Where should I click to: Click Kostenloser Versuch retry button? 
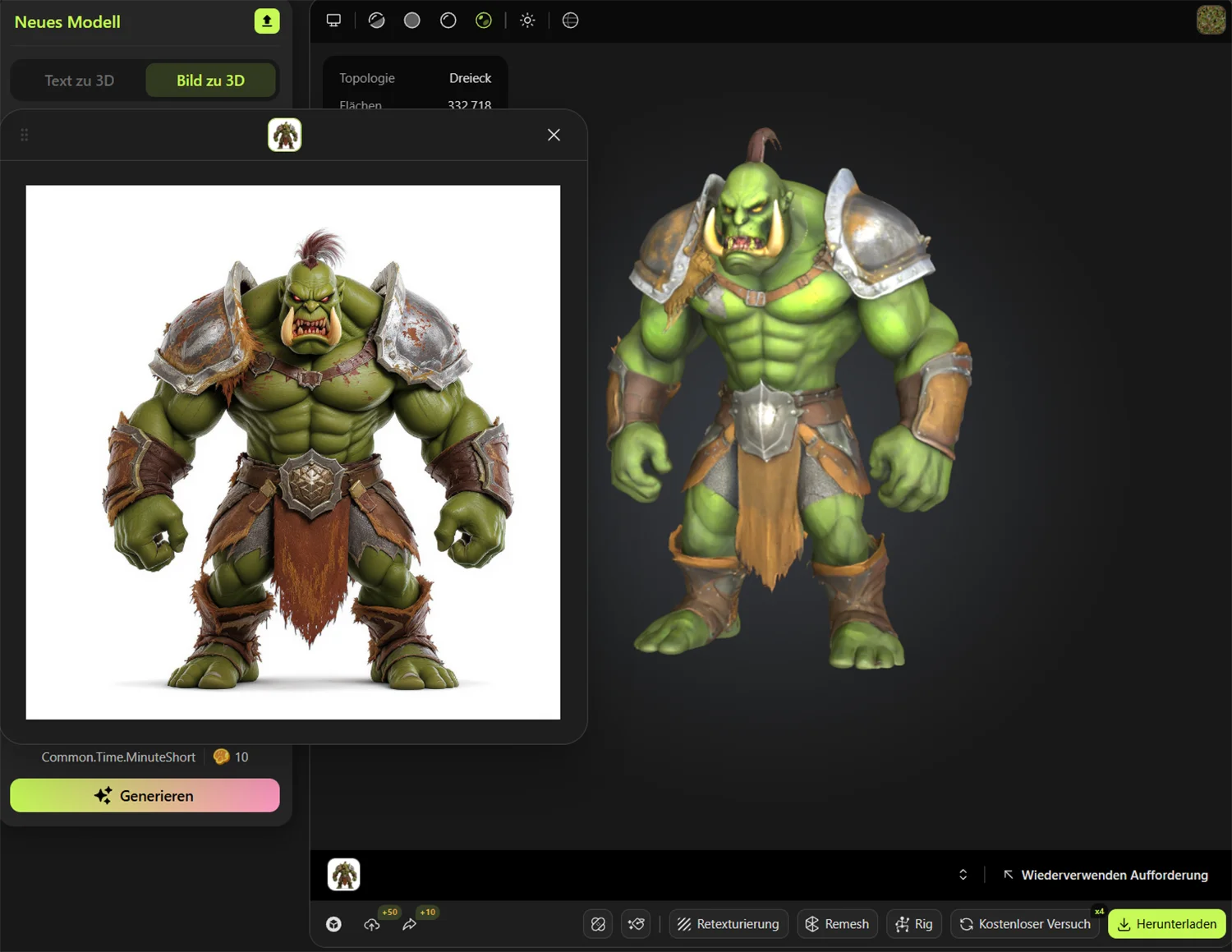1025,924
